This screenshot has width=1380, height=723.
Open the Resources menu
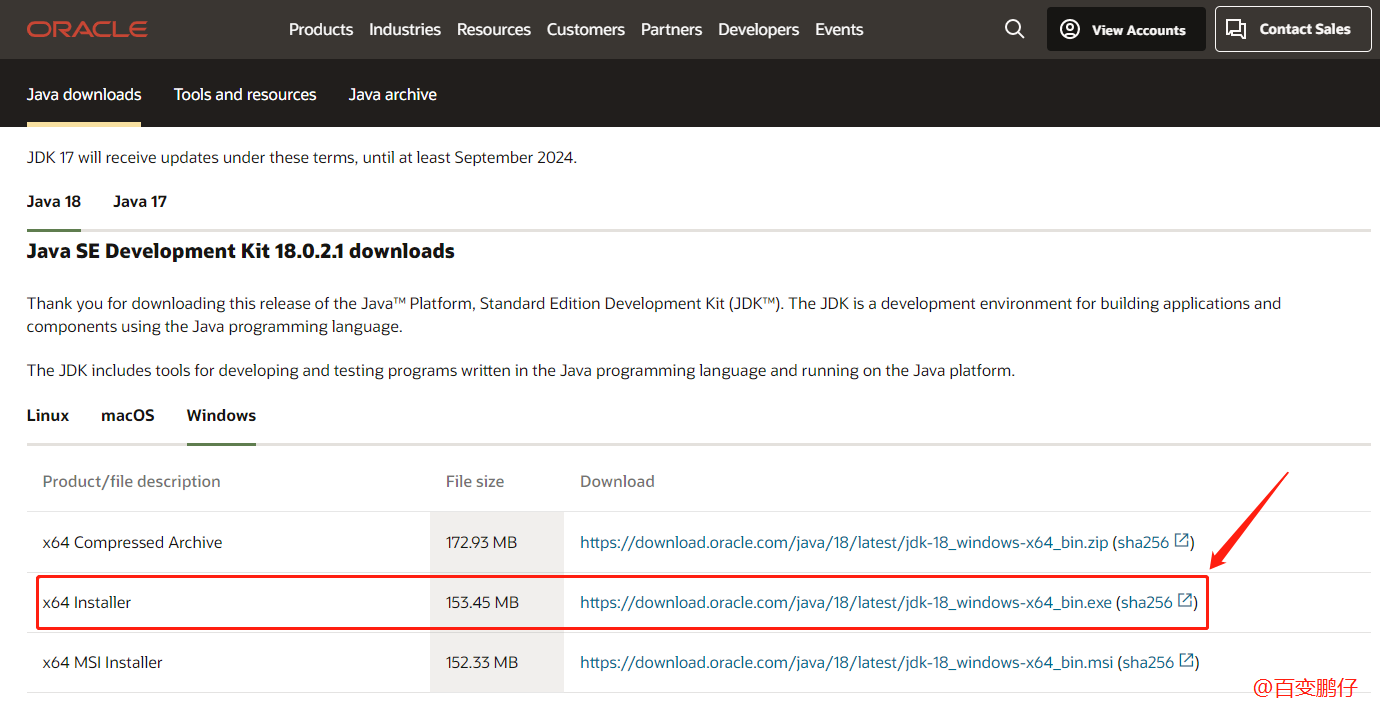point(494,30)
